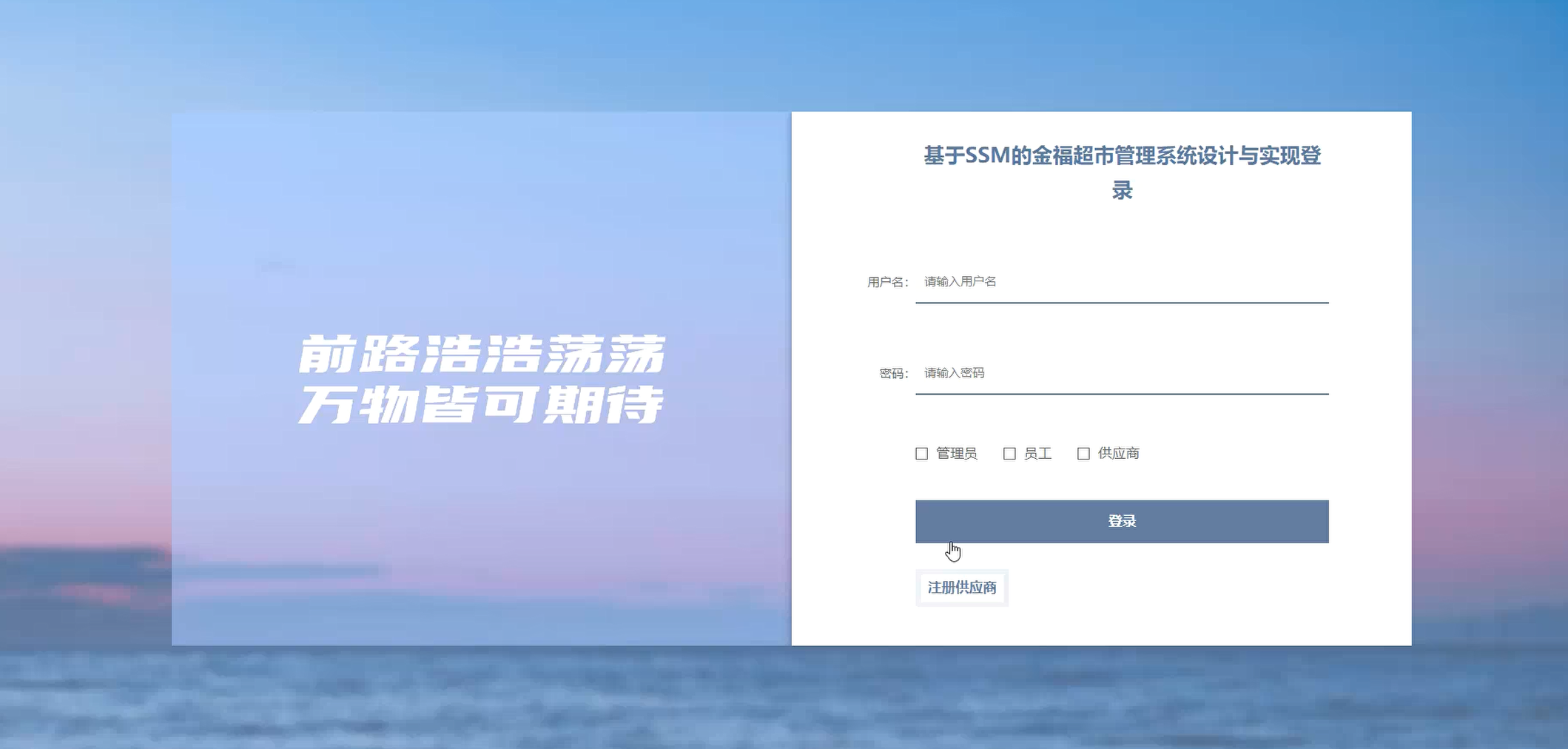Click the 密码: field label
The height and width of the screenshot is (749, 1568).
[x=894, y=374]
